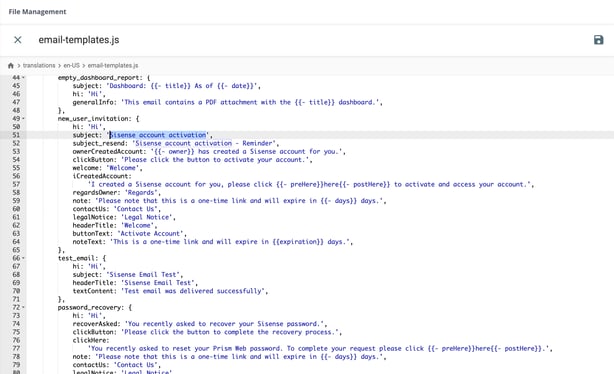Viewport: 614px width, 374px height.
Task: Collapse the new_user_invitation block at line 49
Action: (x=23, y=118)
